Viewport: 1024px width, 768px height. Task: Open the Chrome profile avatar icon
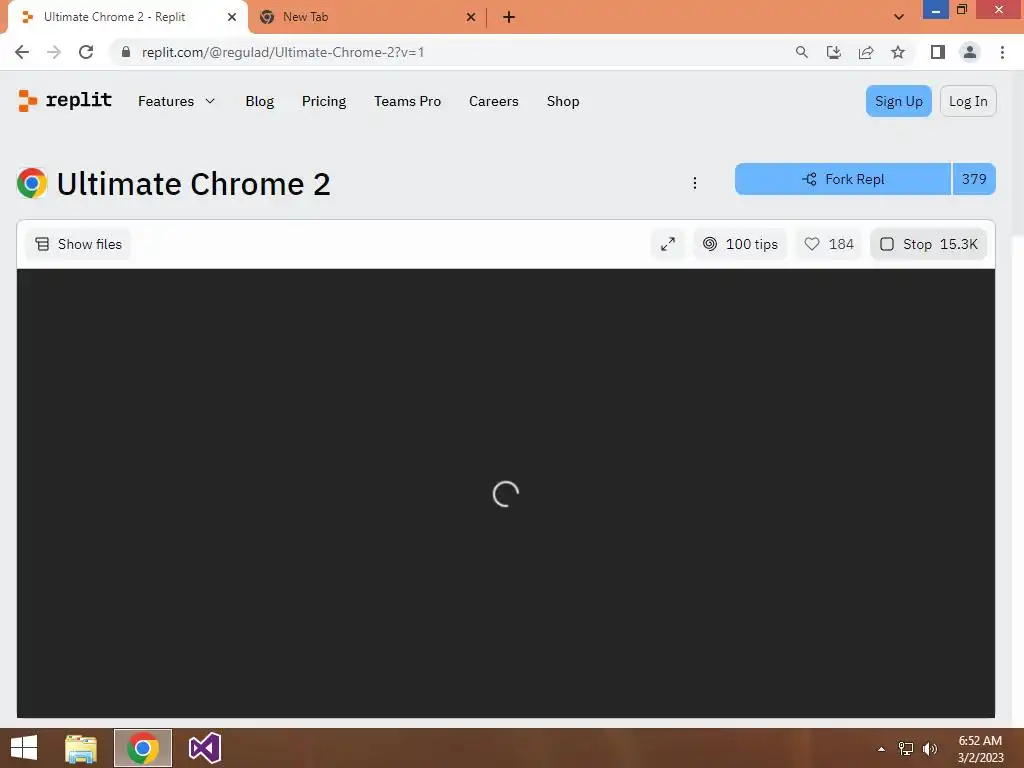click(x=970, y=52)
